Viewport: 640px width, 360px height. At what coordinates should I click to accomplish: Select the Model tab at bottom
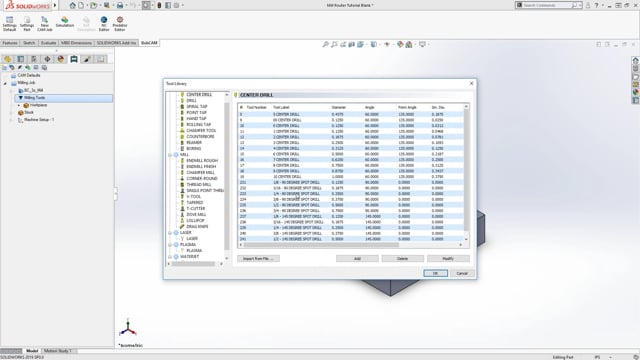(x=32, y=351)
